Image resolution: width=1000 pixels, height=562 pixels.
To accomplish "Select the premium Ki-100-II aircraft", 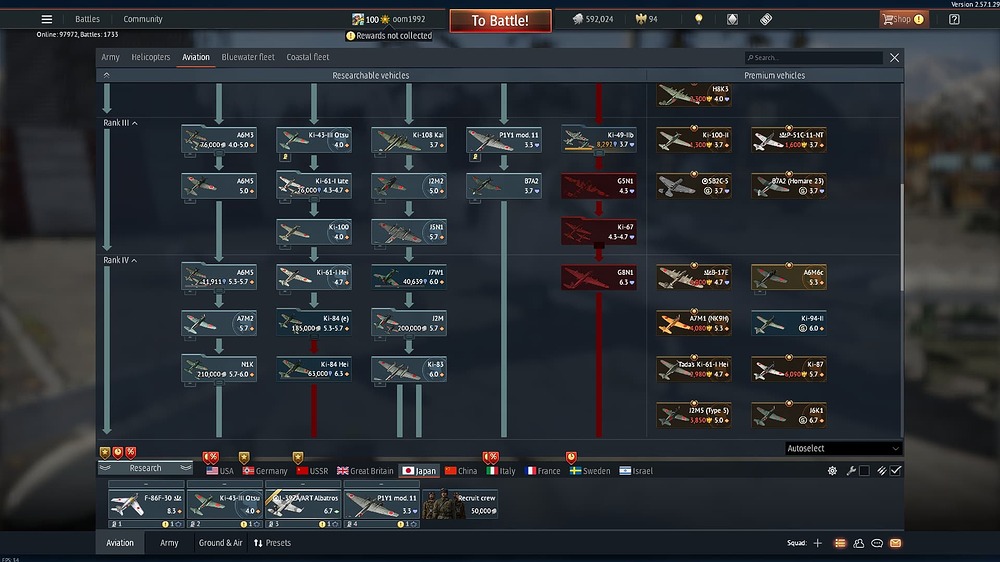I will 694,140.
